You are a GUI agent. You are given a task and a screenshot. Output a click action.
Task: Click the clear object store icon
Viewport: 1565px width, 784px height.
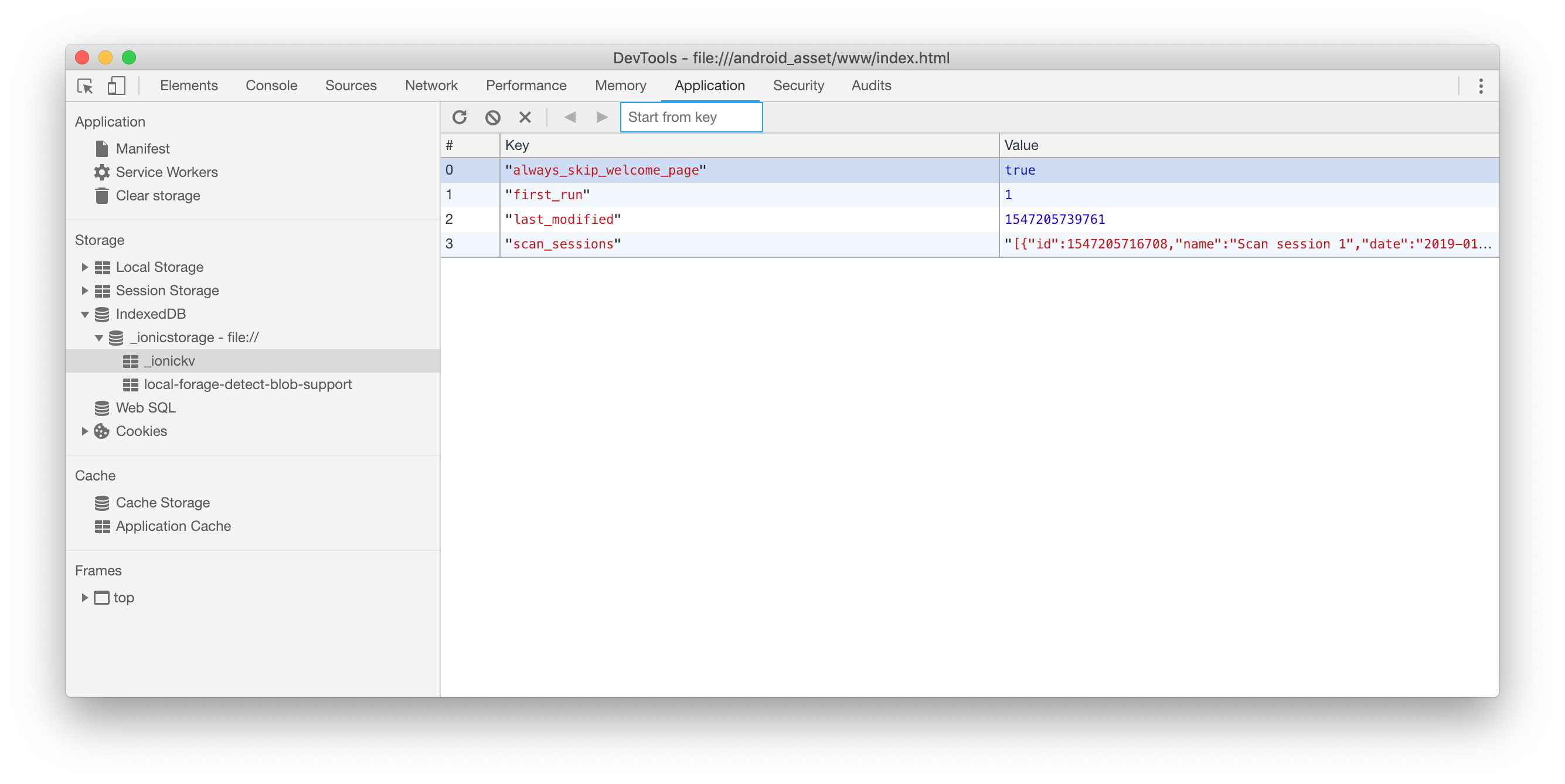pyautogui.click(x=492, y=117)
